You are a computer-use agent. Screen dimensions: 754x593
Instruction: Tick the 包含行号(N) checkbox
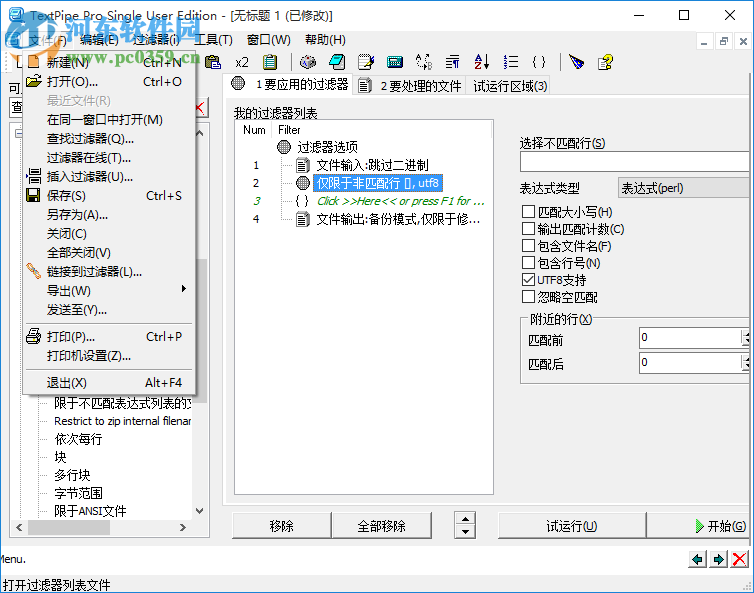tap(528, 263)
